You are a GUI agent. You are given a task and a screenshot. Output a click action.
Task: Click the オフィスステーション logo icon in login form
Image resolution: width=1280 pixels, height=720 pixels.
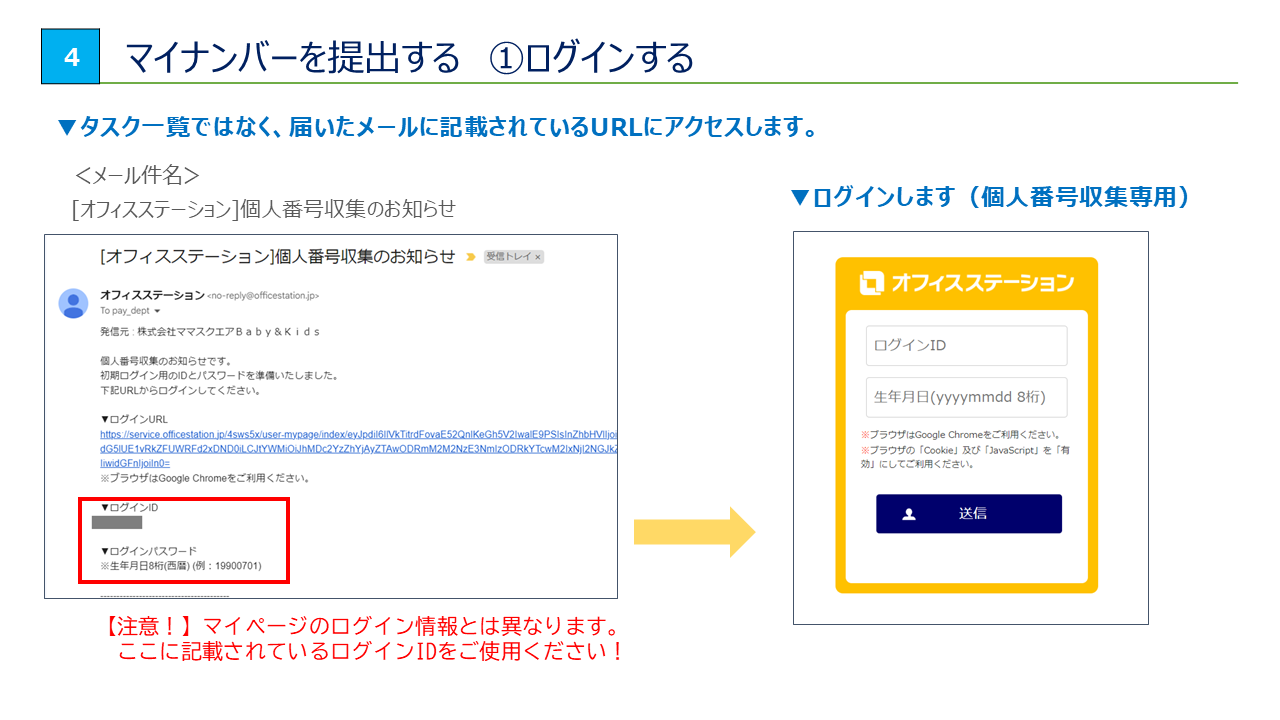click(872, 283)
